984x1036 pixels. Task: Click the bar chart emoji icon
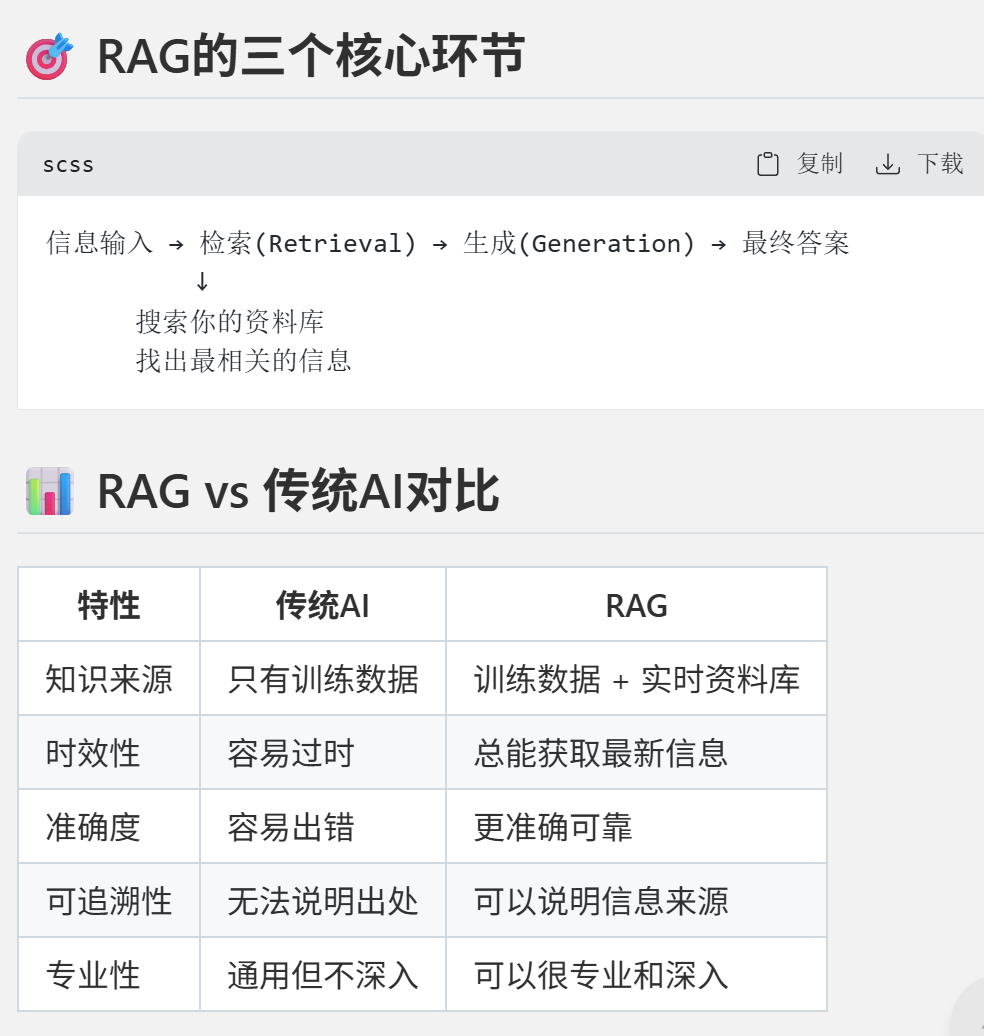[49, 491]
